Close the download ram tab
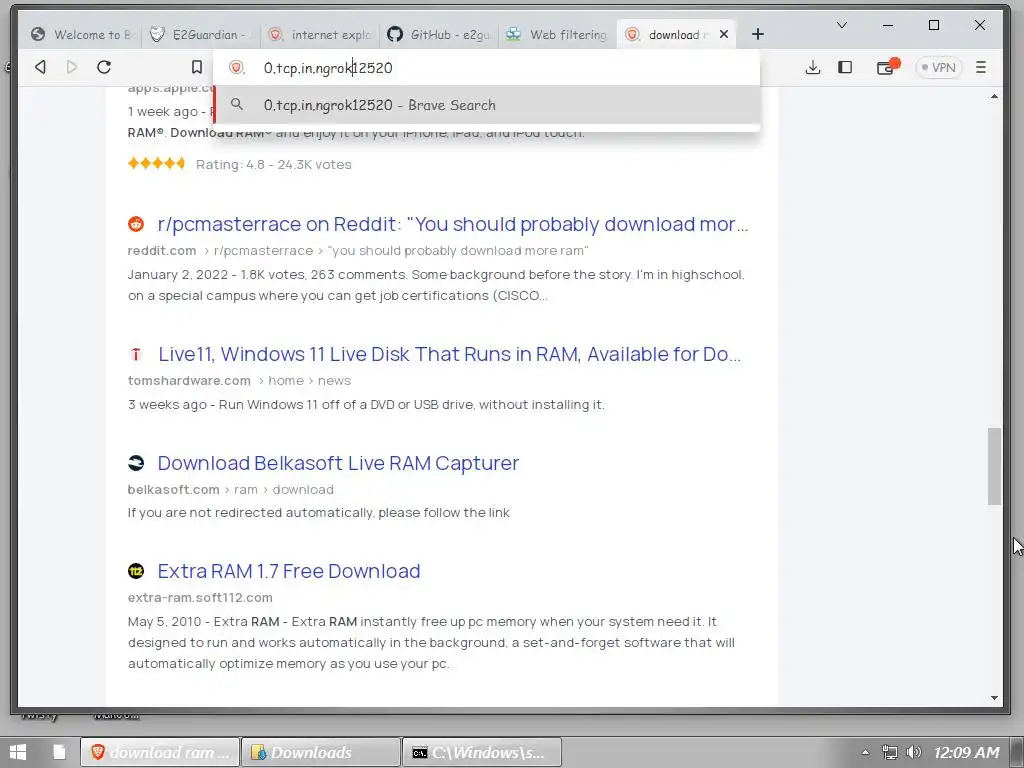This screenshot has width=1024, height=768. 724,35
